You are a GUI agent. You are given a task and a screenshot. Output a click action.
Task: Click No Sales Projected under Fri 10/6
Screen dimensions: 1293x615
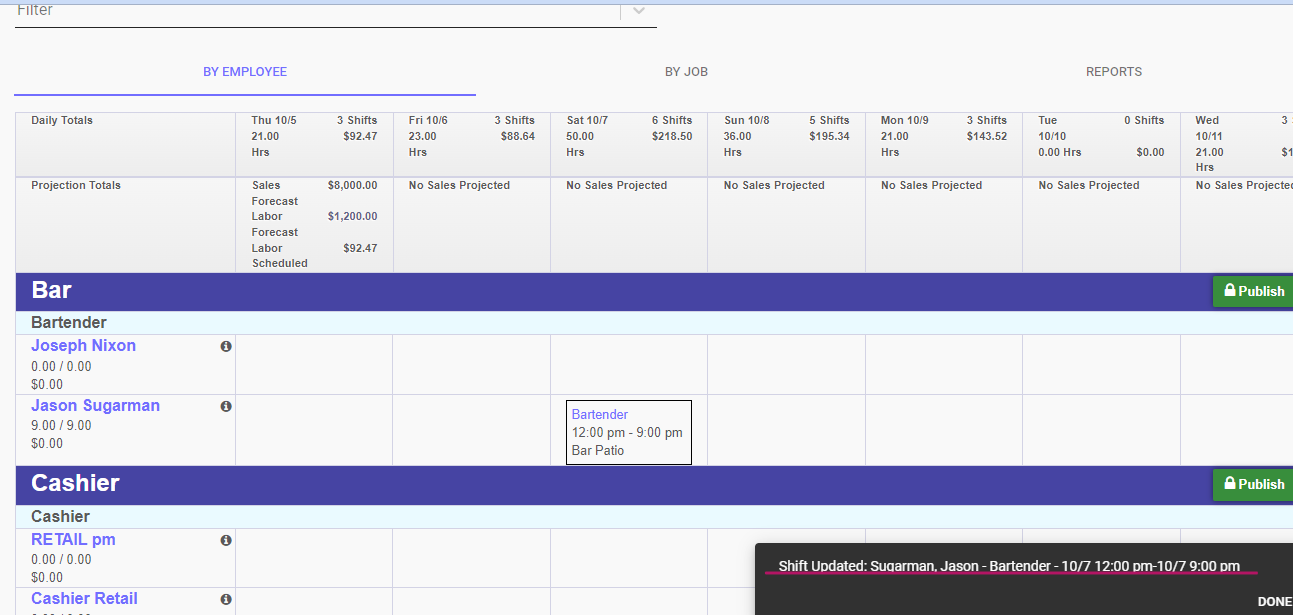pos(459,186)
